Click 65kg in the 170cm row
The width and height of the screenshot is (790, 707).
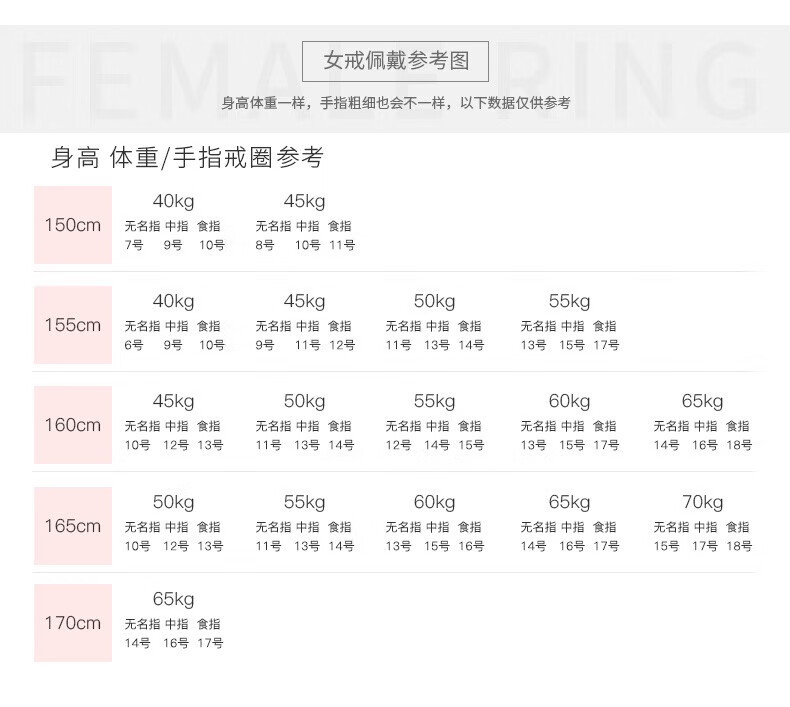pos(173,599)
